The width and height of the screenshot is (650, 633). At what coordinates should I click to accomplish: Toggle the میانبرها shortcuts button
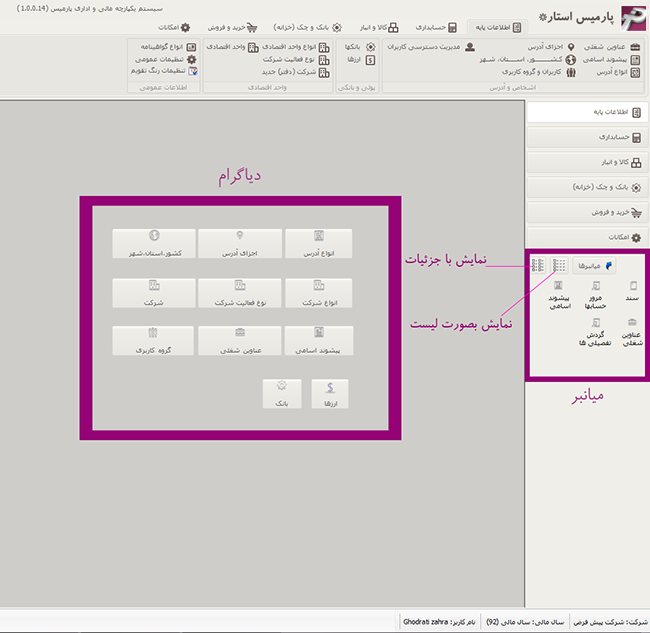594,266
